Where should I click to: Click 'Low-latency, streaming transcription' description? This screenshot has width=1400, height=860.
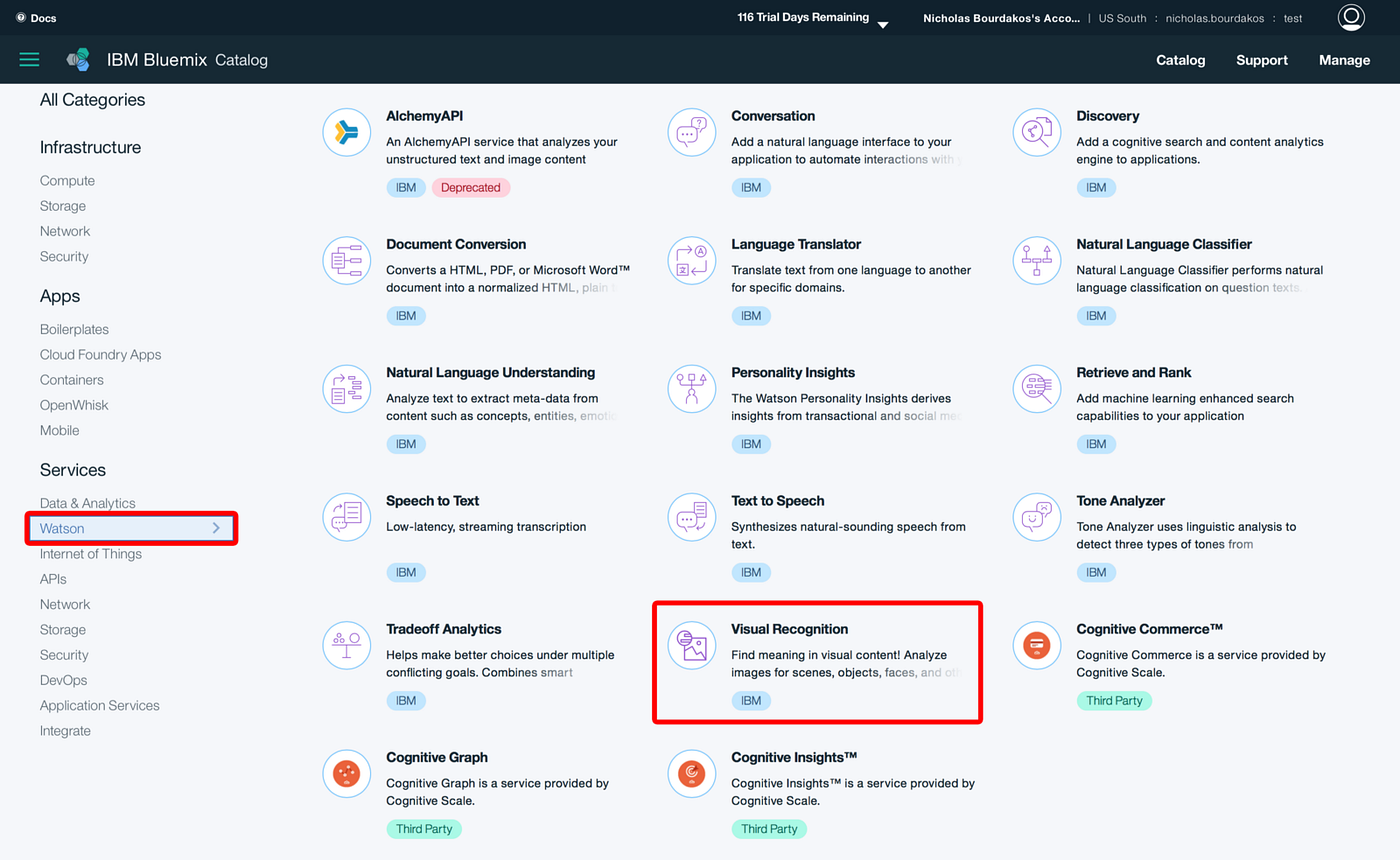pyautogui.click(x=486, y=526)
